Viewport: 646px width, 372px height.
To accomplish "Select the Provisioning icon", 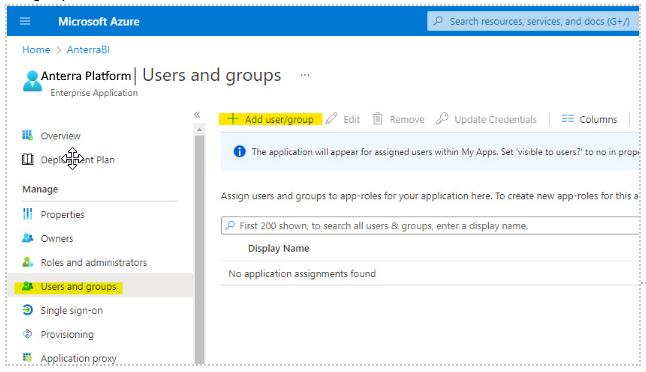I will pos(27,334).
